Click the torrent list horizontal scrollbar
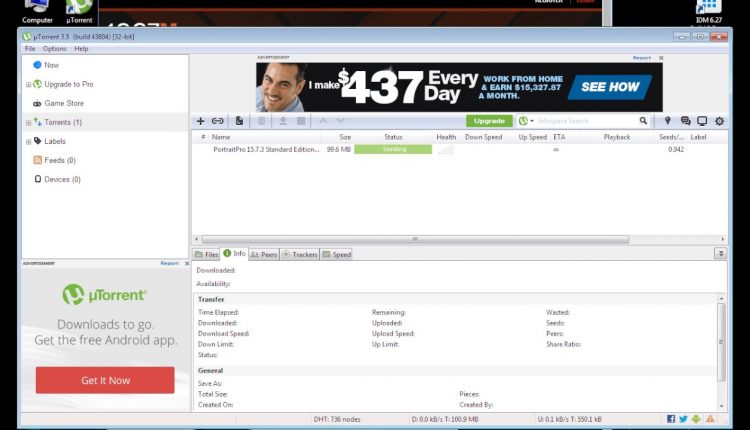The height and width of the screenshot is (430, 750). 415,239
